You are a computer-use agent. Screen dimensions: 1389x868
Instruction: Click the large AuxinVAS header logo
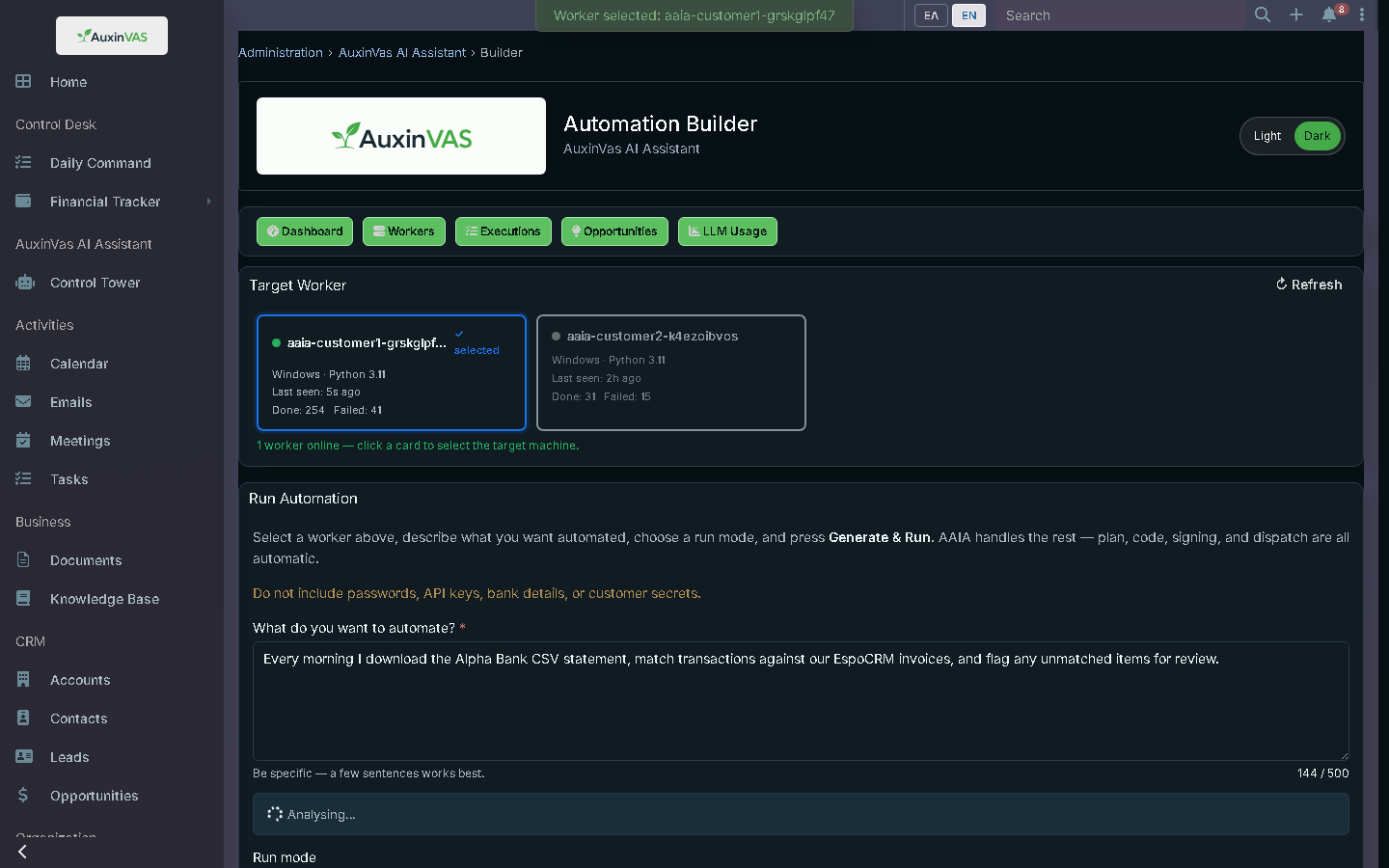point(401,136)
